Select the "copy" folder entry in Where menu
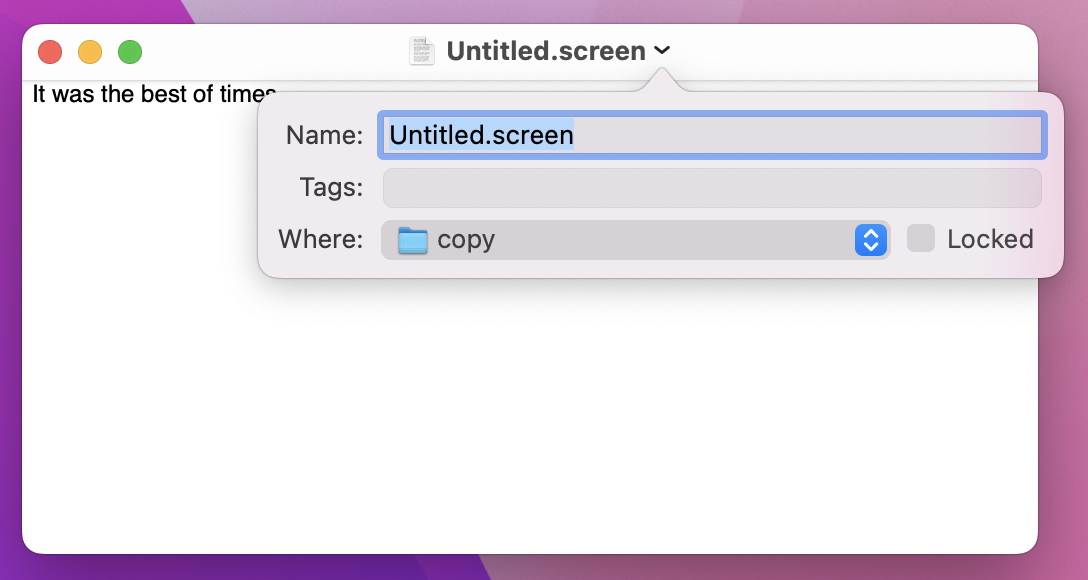 (467, 239)
